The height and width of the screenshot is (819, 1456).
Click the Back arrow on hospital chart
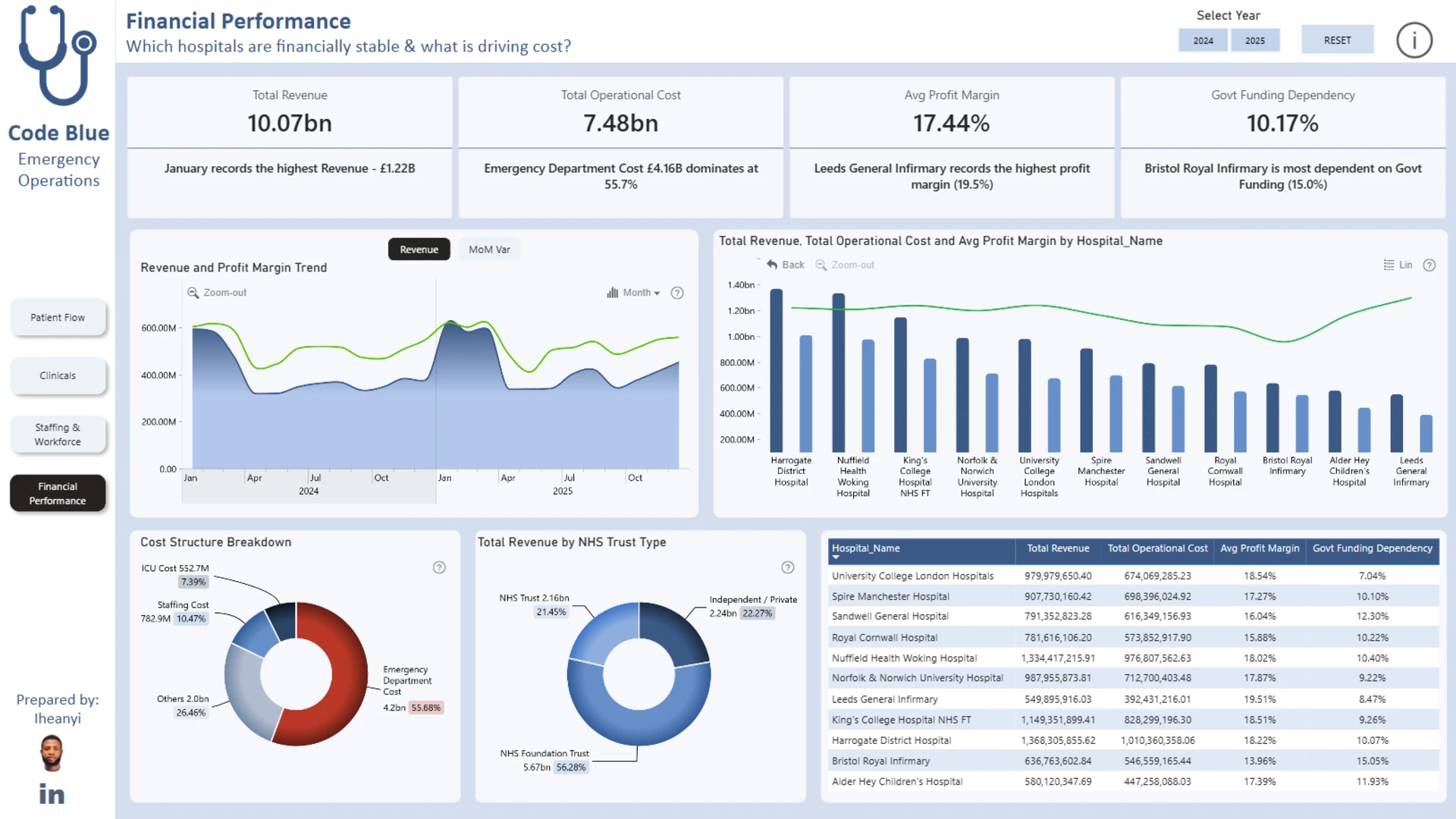click(785, 265)
